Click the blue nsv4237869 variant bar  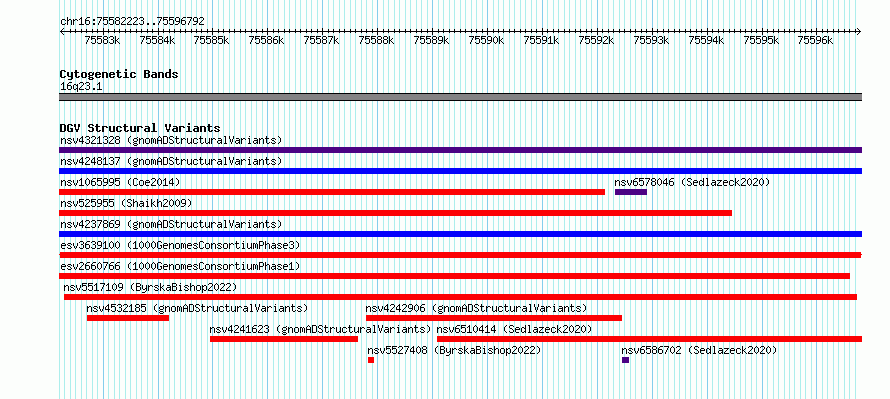(460, 234)
